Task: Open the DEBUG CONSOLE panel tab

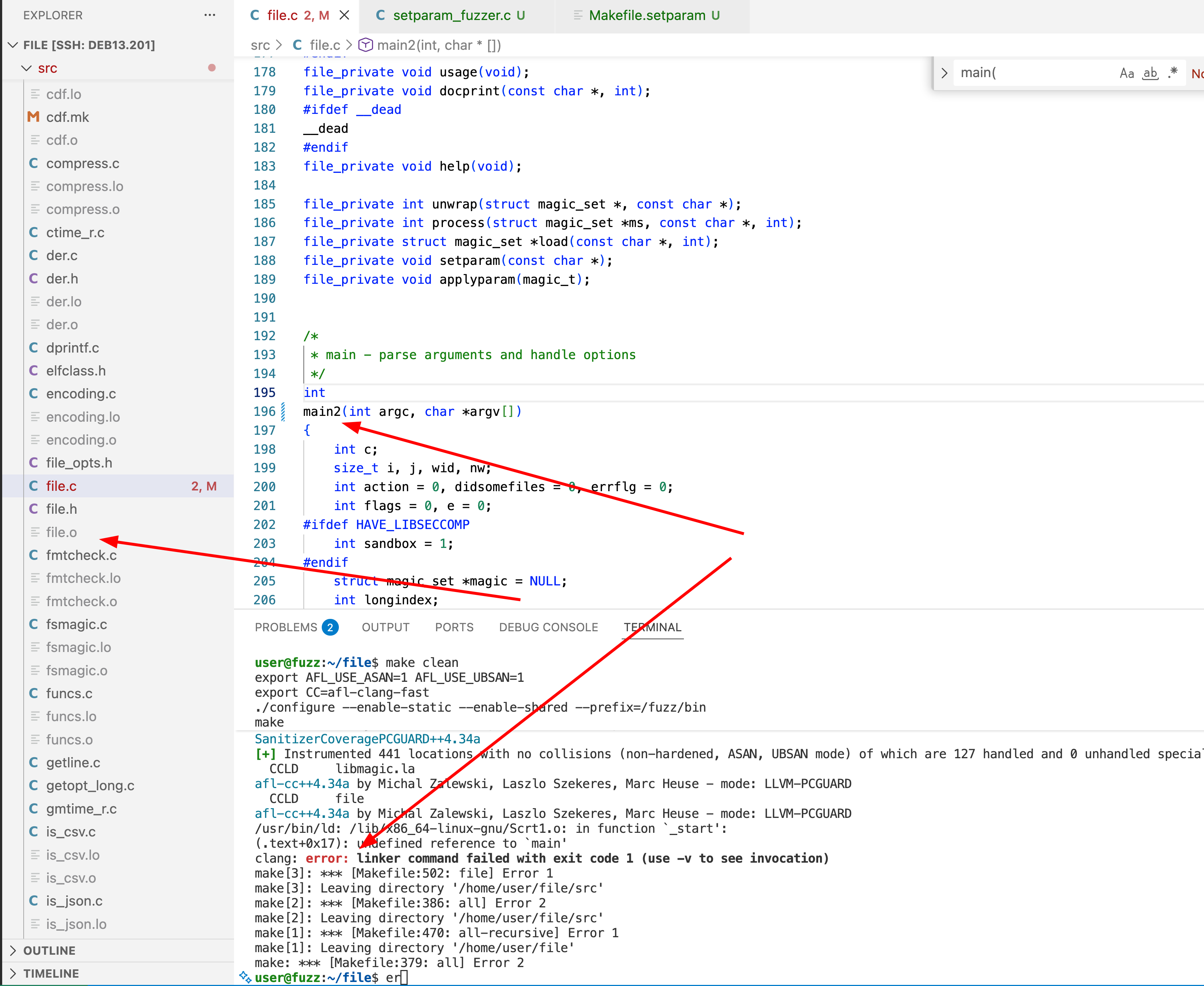Action: point(548,627)
